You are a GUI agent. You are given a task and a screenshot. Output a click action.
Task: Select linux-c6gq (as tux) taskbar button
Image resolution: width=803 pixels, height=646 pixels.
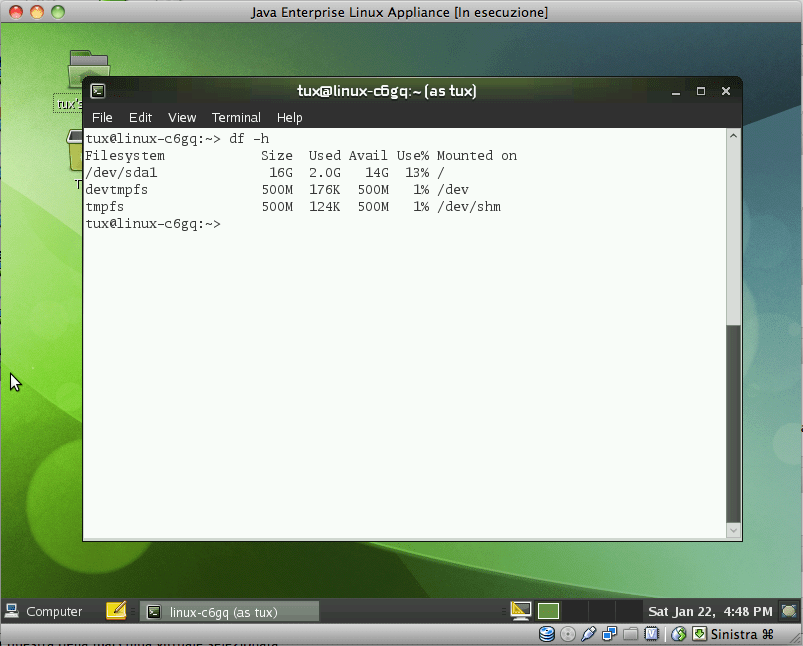pyautogui.click(x=229, y=612)
